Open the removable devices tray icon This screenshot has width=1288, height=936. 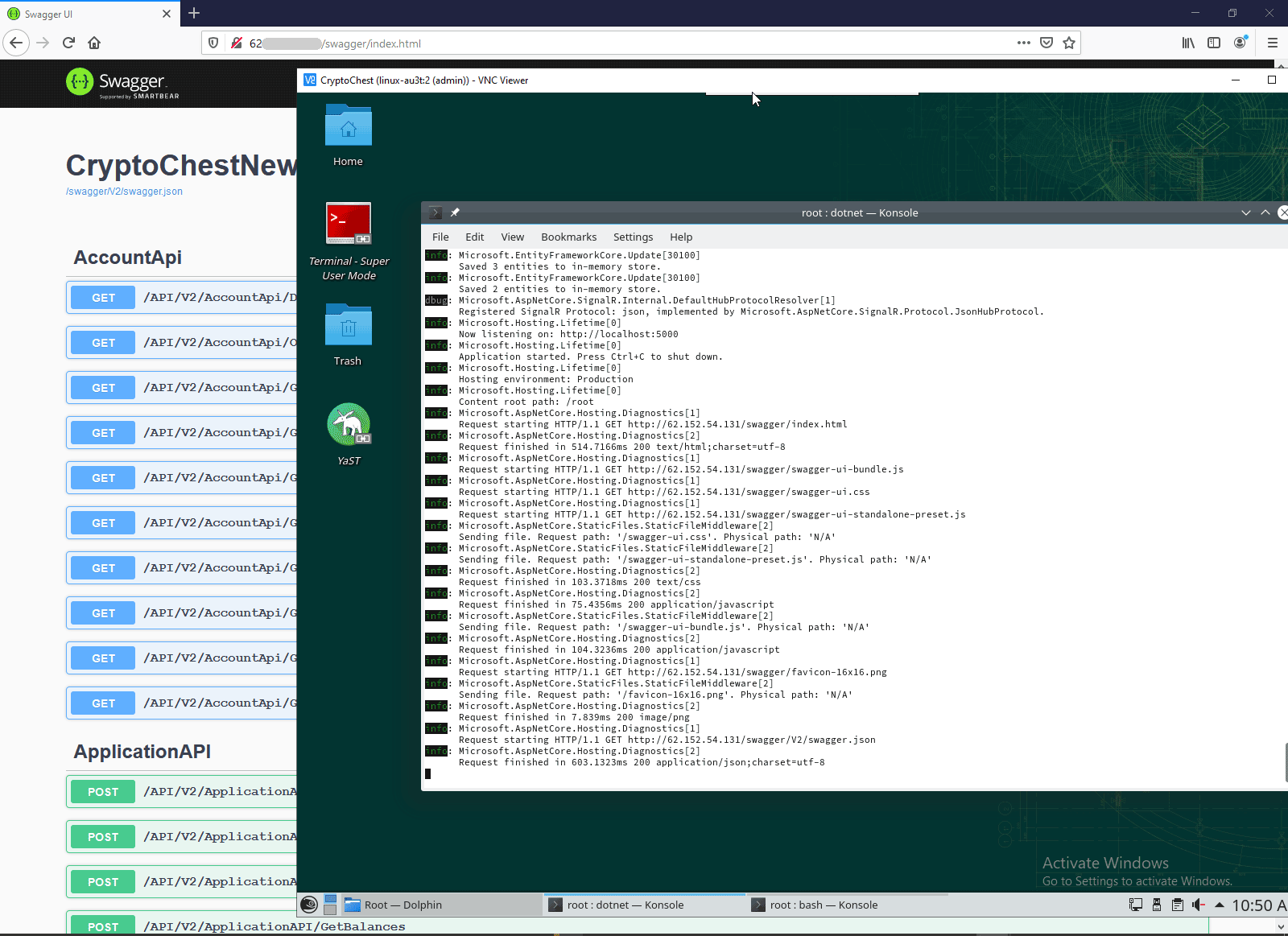pos(1157,905)
